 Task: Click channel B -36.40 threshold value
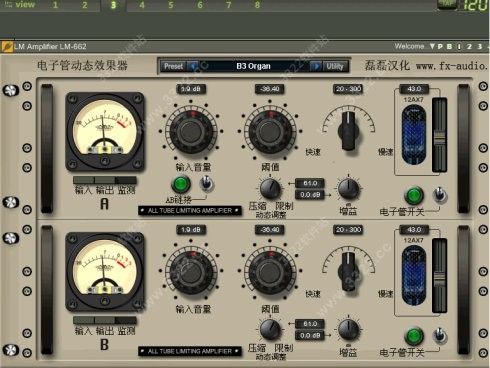(270, 230)
